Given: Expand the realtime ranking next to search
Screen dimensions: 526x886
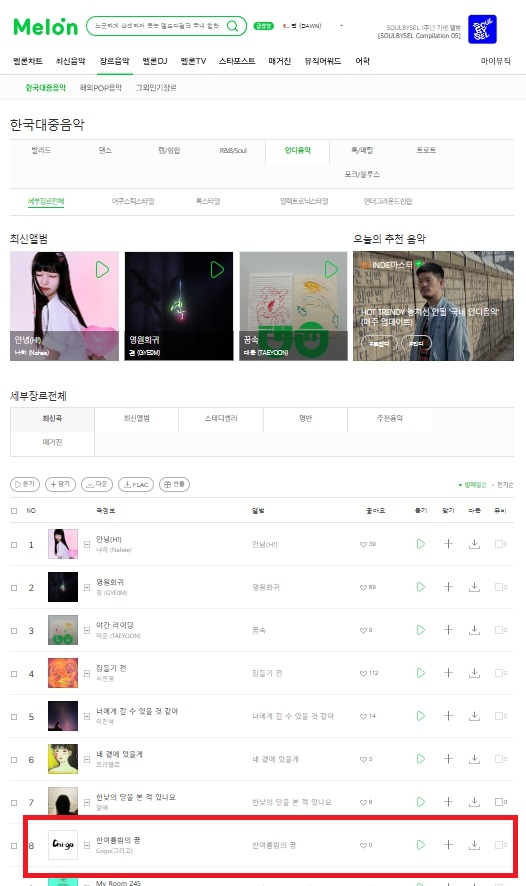Looking at the screenshot, I should pos(341,25).
